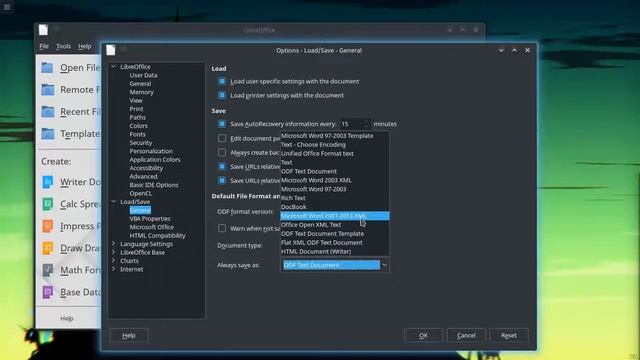Viewport: 640px width, 360px height.
Task: Collapse the Load/Save tree node
Action: pos(114,202)
